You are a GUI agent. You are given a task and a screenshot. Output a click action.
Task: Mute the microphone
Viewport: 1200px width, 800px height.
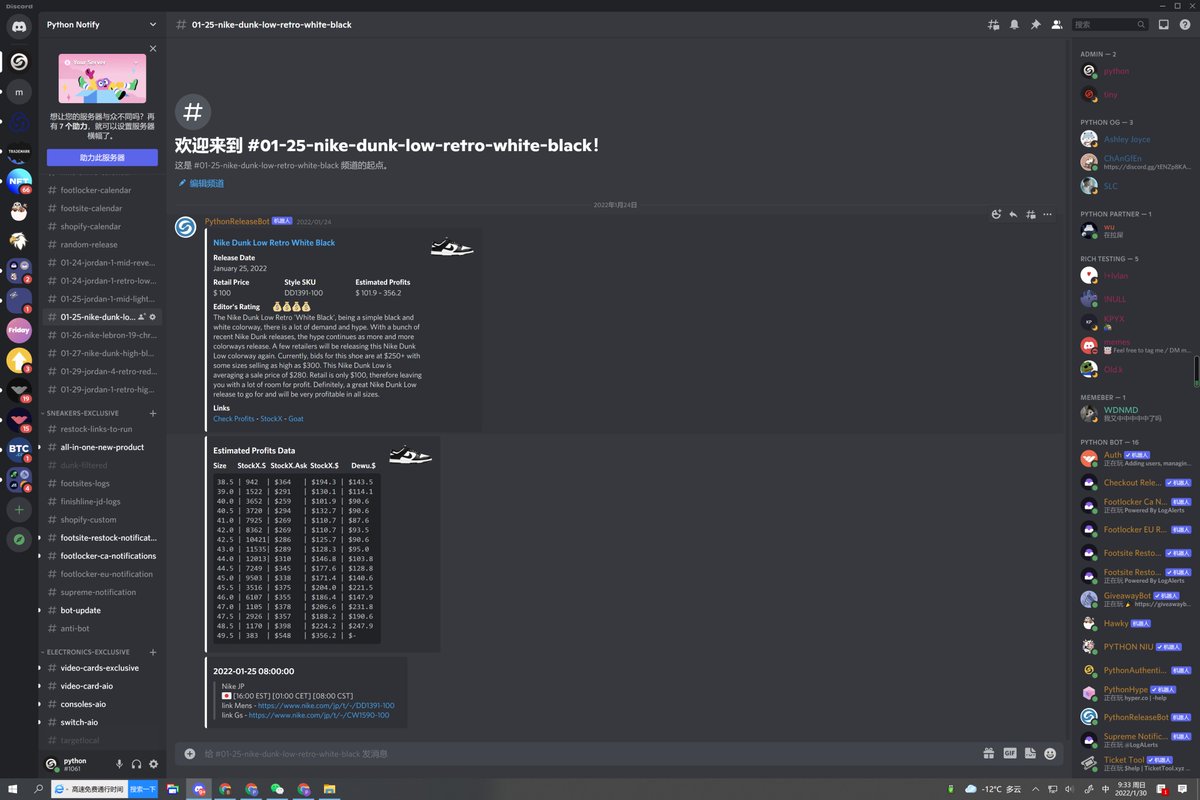pyautogui.click(x=119, y=764)
